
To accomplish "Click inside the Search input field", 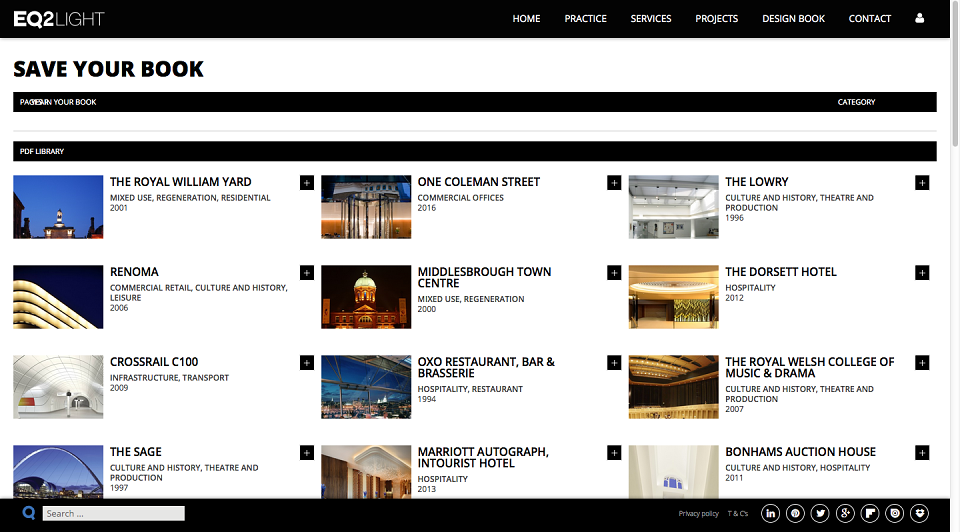I will pos(113,513).
